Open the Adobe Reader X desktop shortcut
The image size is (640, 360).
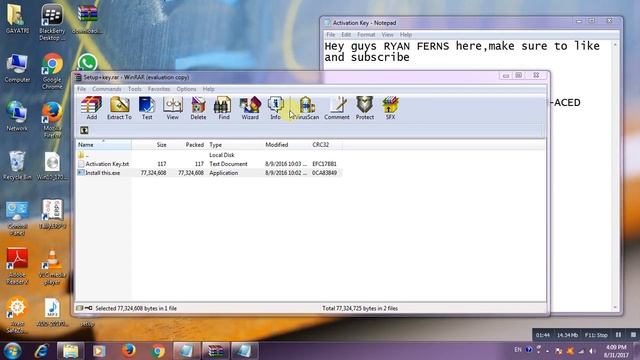(17, 266)
